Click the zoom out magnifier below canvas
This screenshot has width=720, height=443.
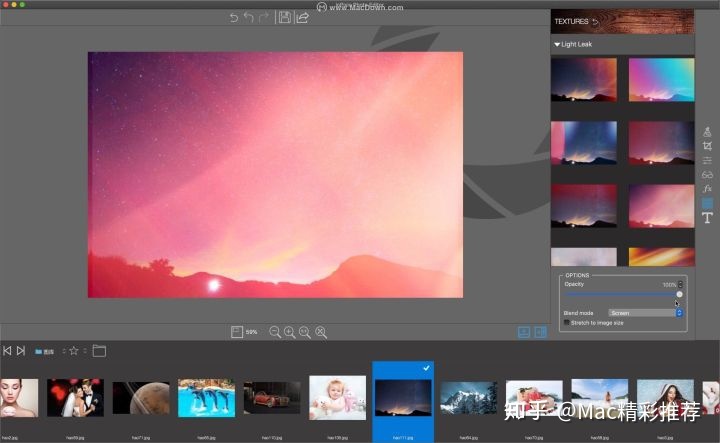pyautogui.click(x=275, y=331)
